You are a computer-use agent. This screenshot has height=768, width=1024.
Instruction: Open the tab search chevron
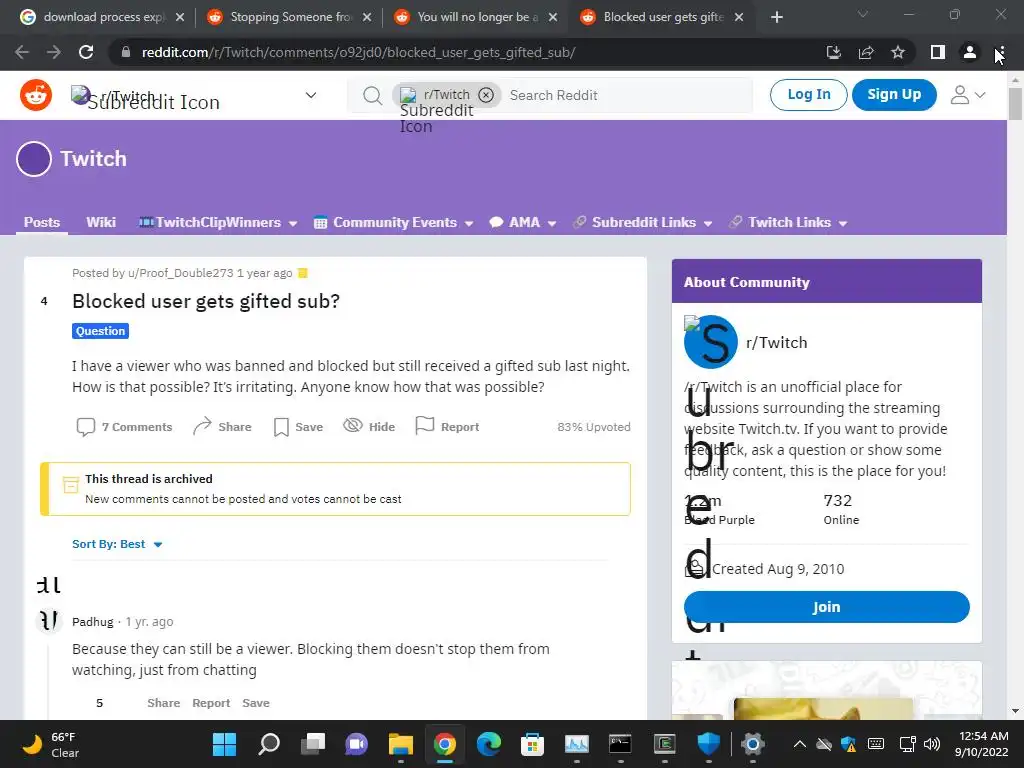[x=863, y=14]
